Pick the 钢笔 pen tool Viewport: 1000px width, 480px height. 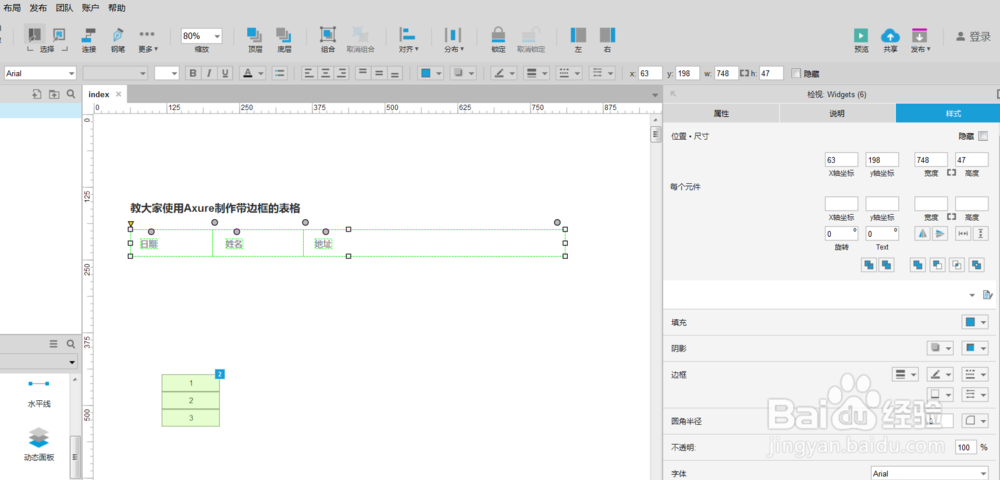point(118,40)
